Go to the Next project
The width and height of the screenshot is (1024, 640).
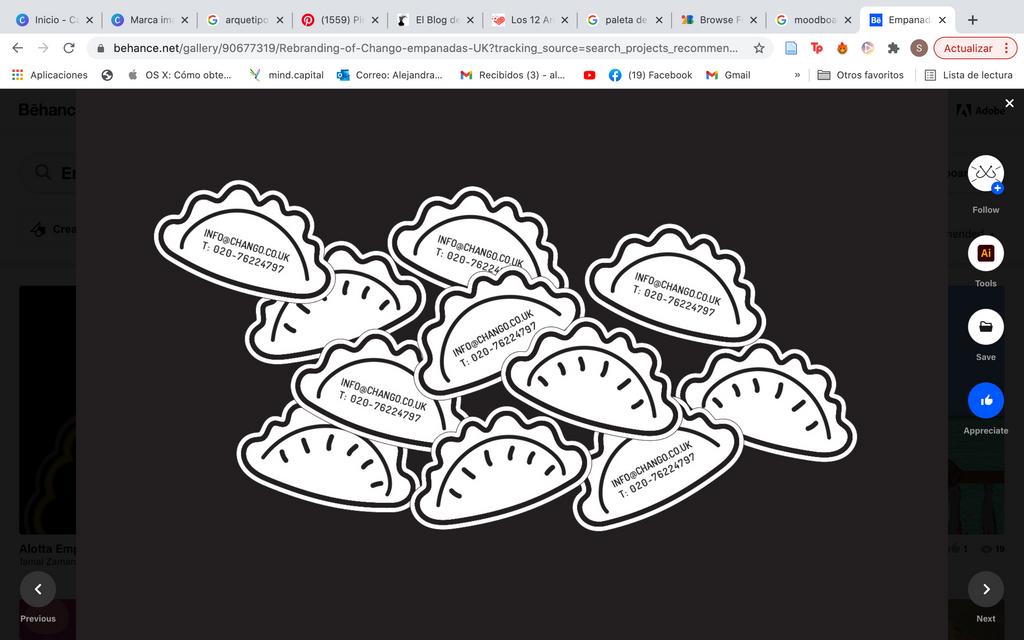click(985, 589)
